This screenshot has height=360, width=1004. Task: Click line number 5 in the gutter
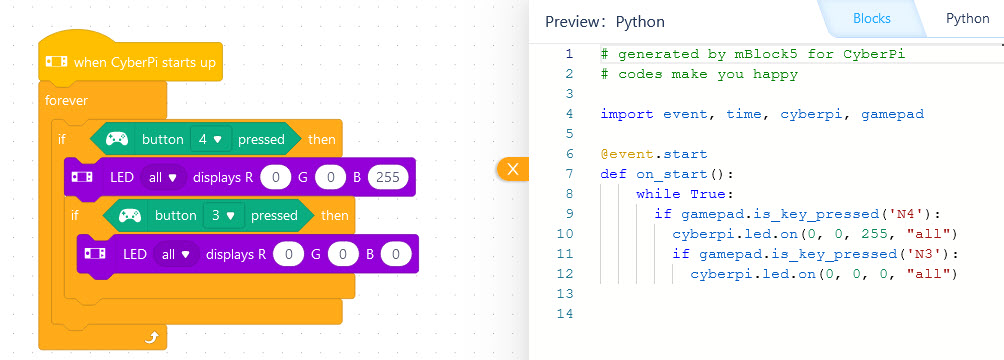[x=570, y=134]
